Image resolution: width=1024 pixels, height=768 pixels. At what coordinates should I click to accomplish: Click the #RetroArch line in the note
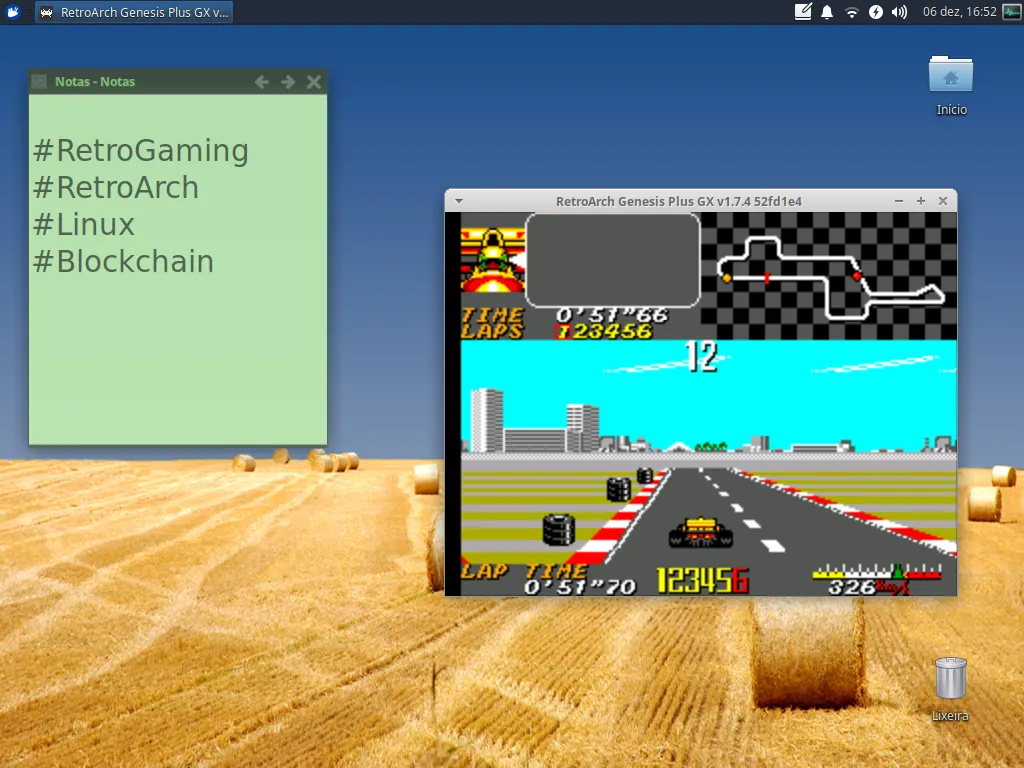[116, 187]
